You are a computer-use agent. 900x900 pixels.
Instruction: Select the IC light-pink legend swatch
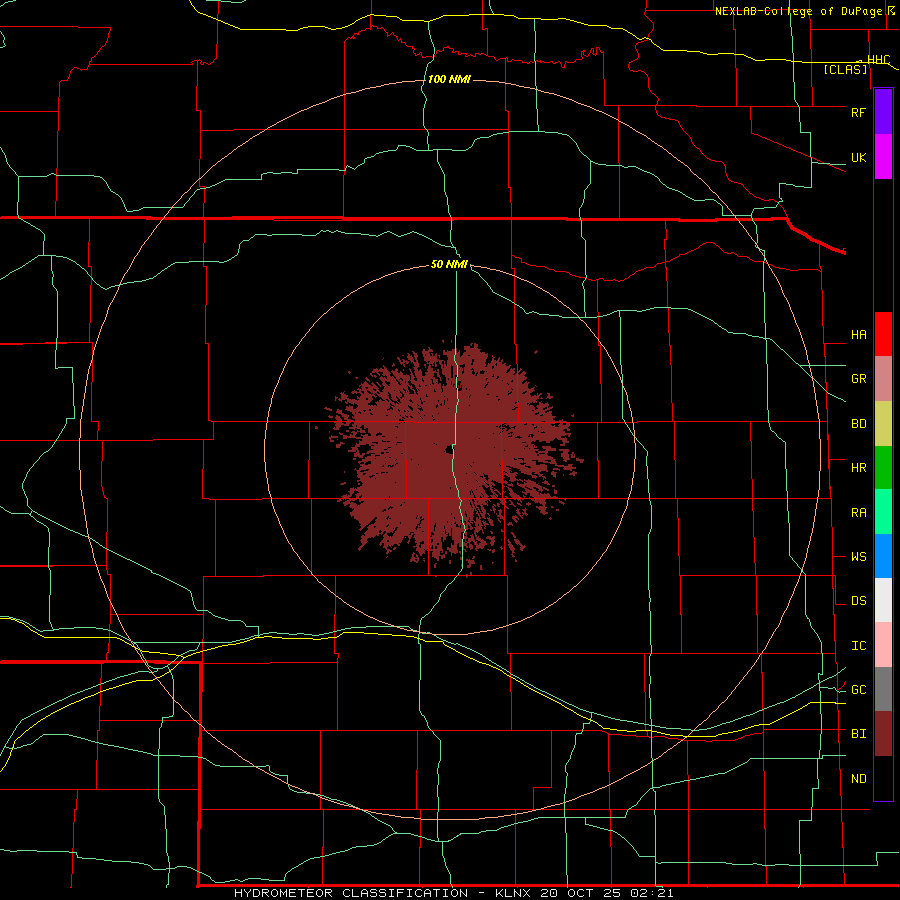(x=883, y=645)
